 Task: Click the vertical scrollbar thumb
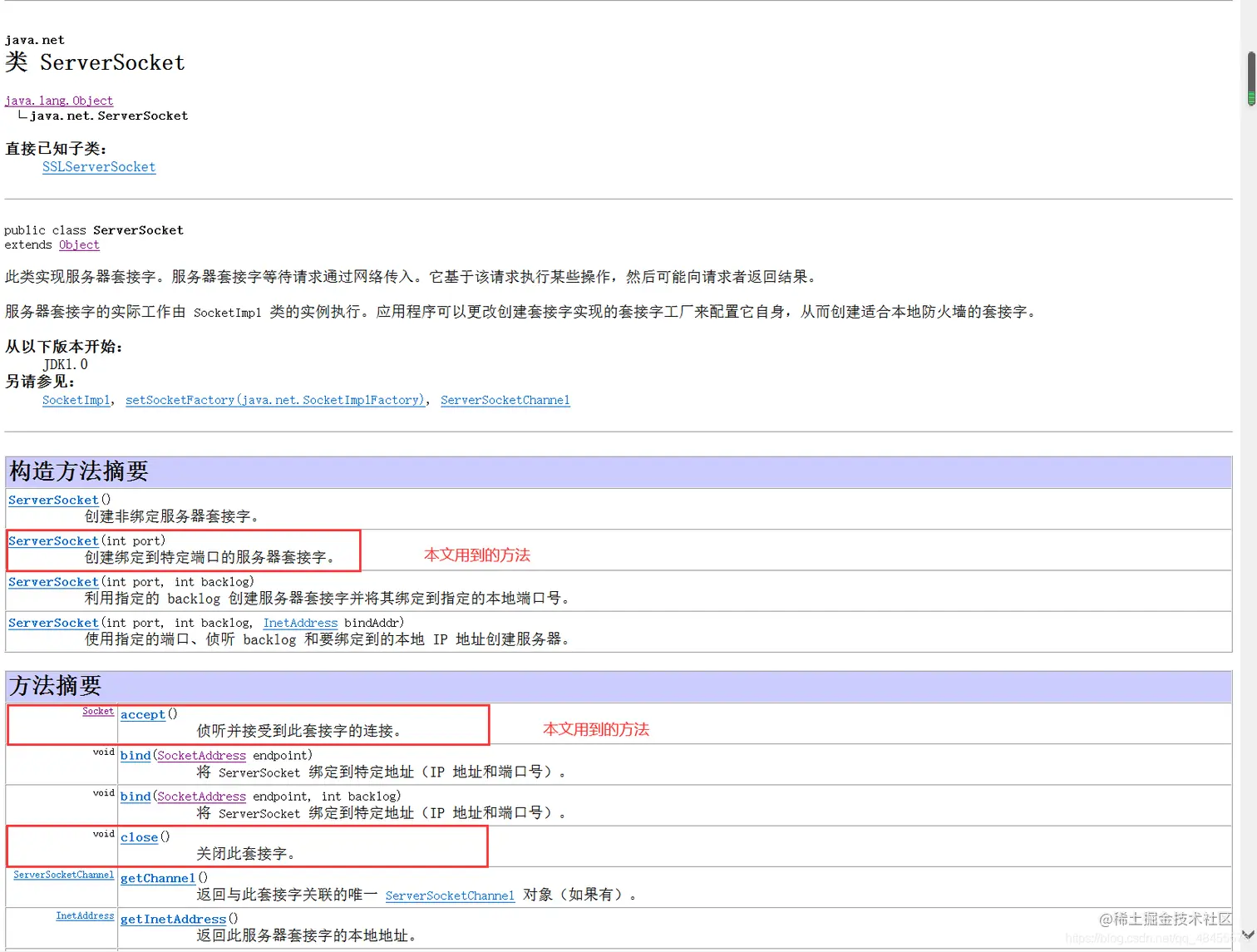[x=1250, y=79]
